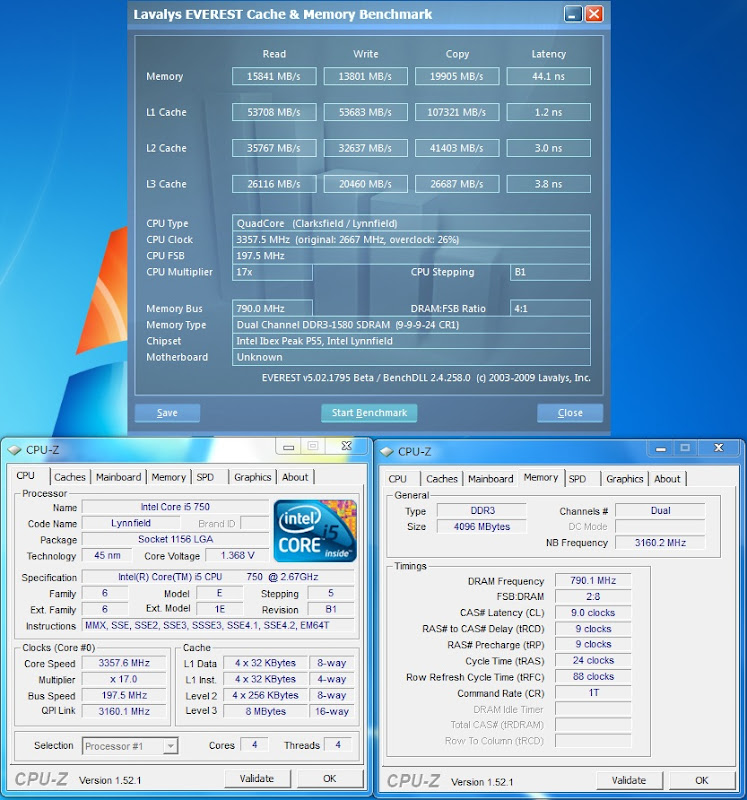Click Memory Latency value 44.1 ns
Image resolution: width=747 pixels, height=800 pixels.
click(549, 77)
